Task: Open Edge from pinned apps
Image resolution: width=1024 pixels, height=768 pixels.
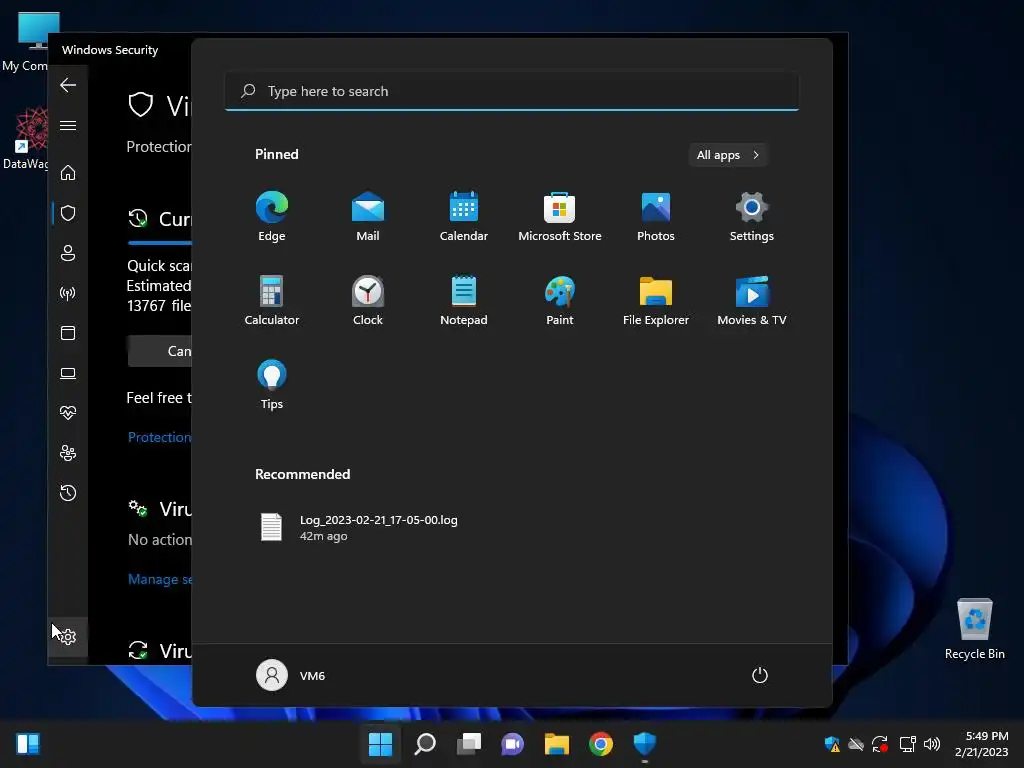Action: 272,216
